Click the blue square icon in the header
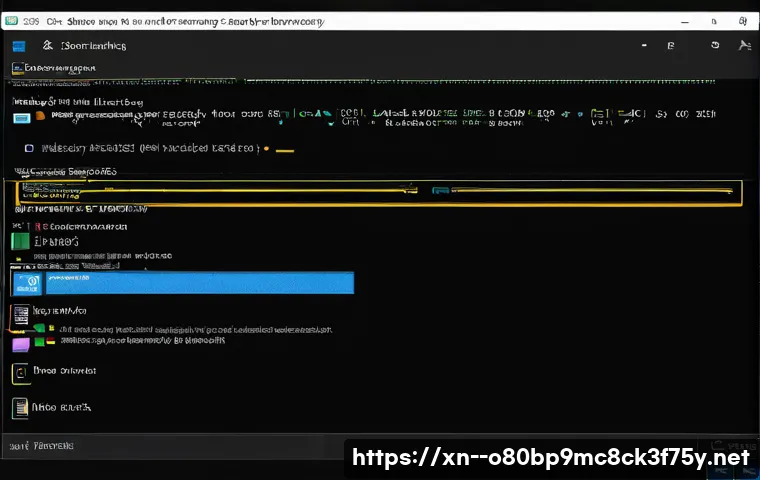 (19, 46)
